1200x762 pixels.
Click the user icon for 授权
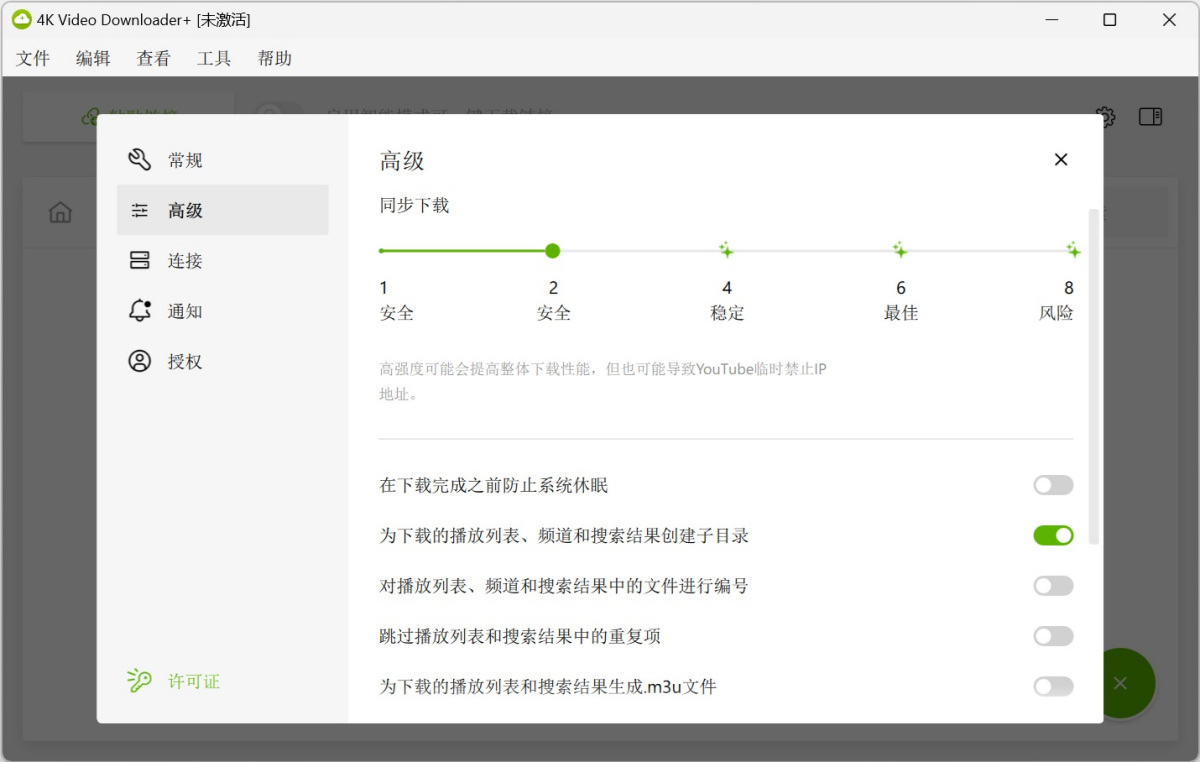140,361
